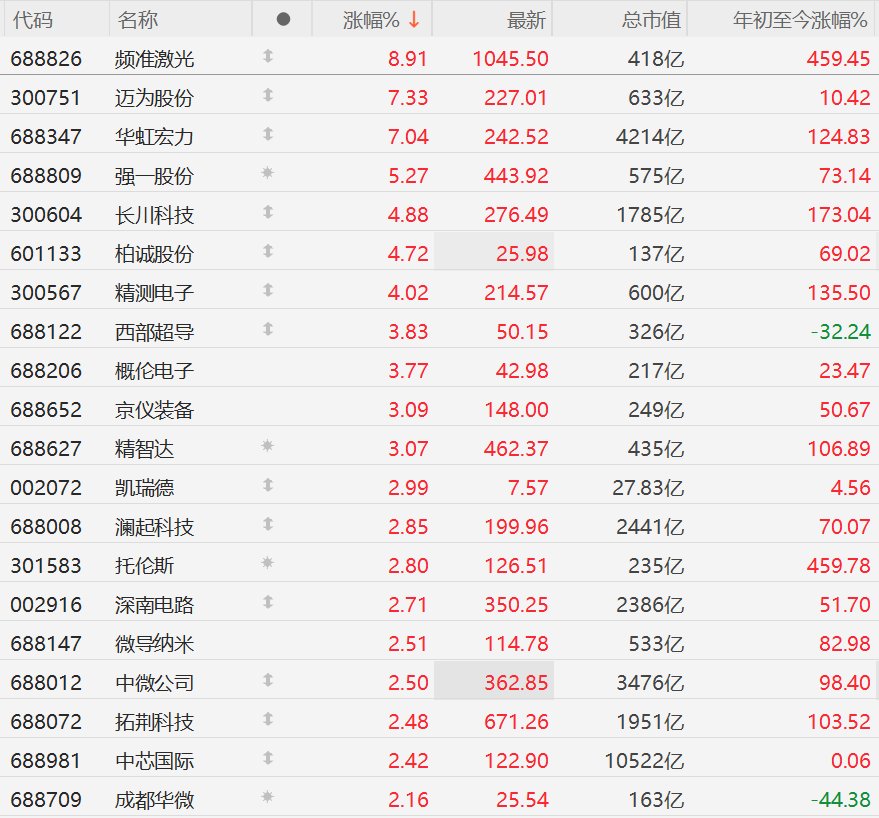The image size is (879, 818).
Task: Select stock code 002916
Action: click(46, 605)
